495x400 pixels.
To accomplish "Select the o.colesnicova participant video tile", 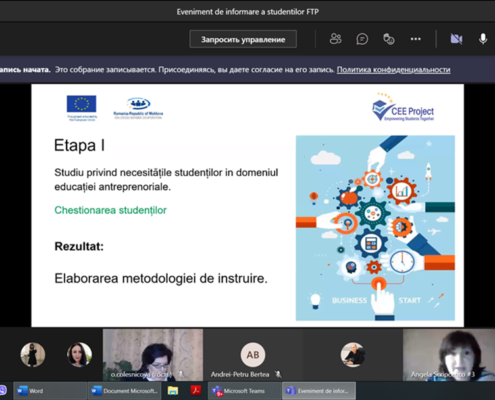I will 153,355.
